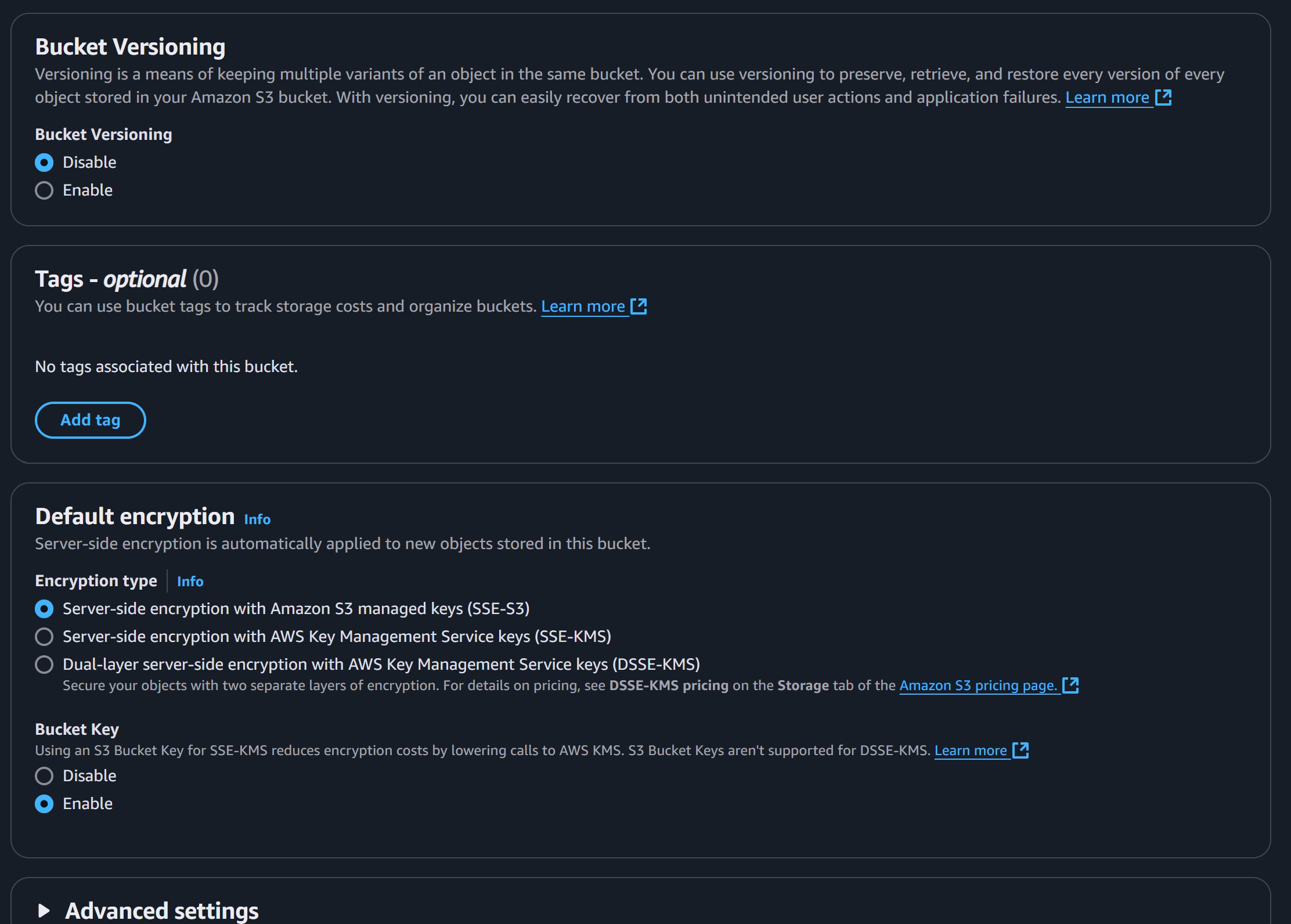Click Info link next to Default encryption heading

pos(257,519)
